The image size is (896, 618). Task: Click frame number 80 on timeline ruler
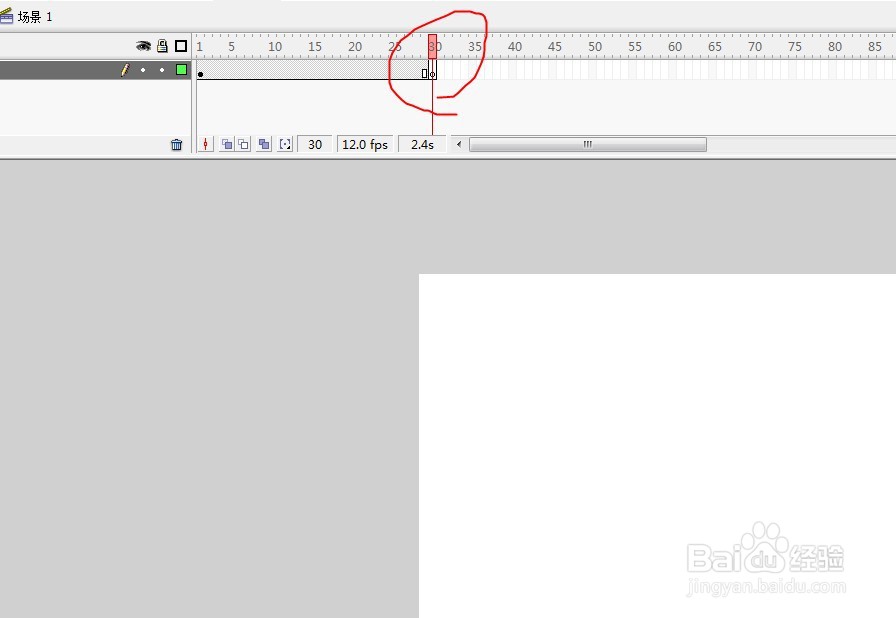(835, 47)
